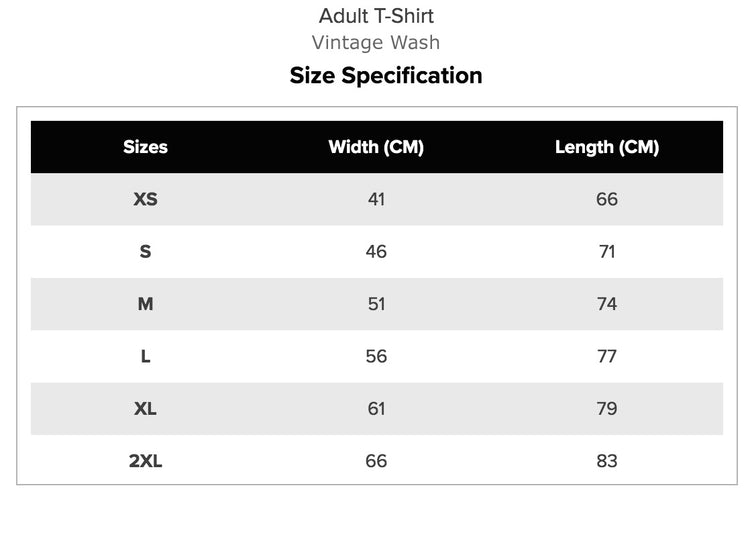Image resolution: width=750 pixels, height=537 pixels.
Task: Click the Size Specification heading
Action: (386, 76)
